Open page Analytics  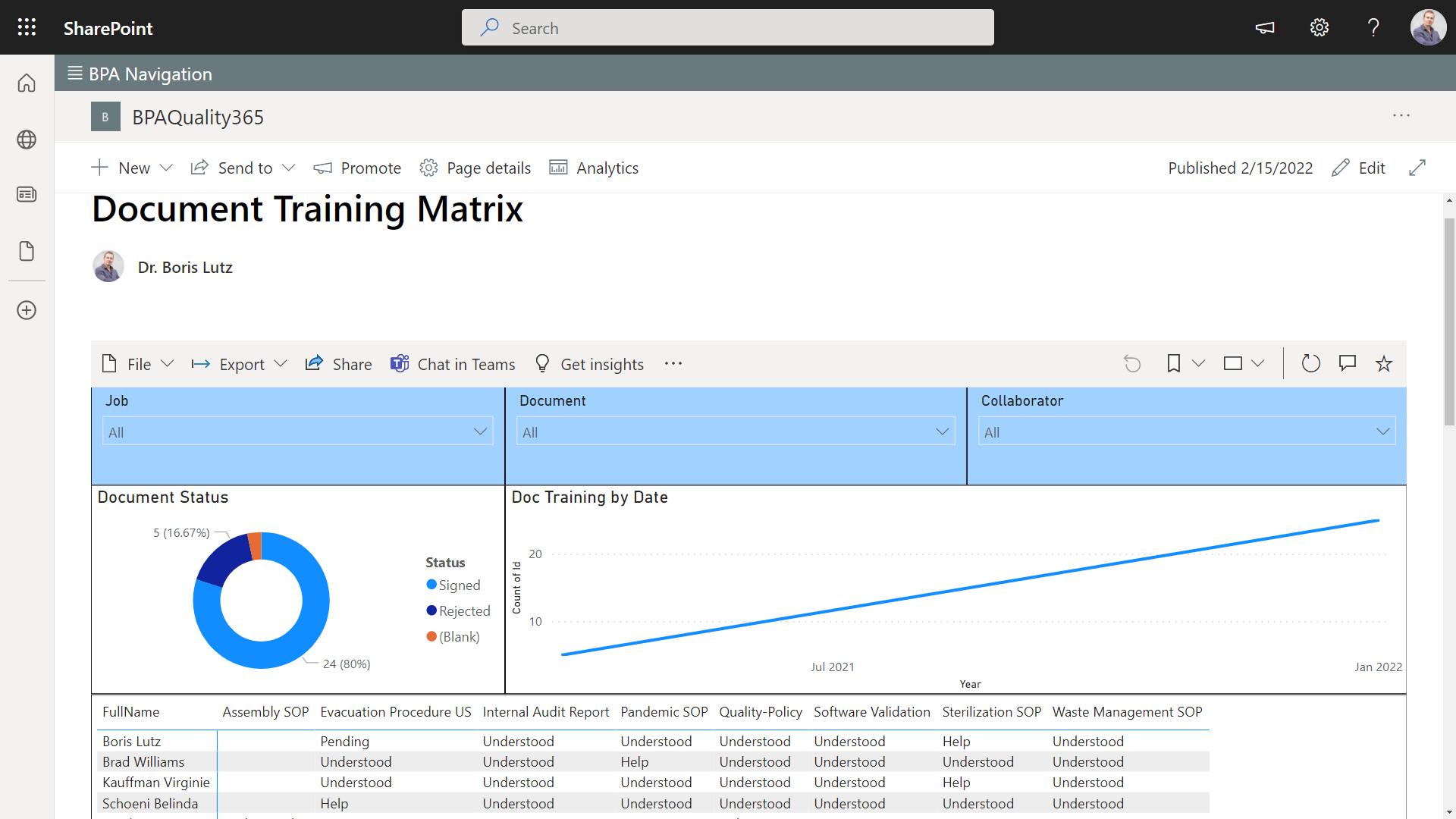(594, 168)
